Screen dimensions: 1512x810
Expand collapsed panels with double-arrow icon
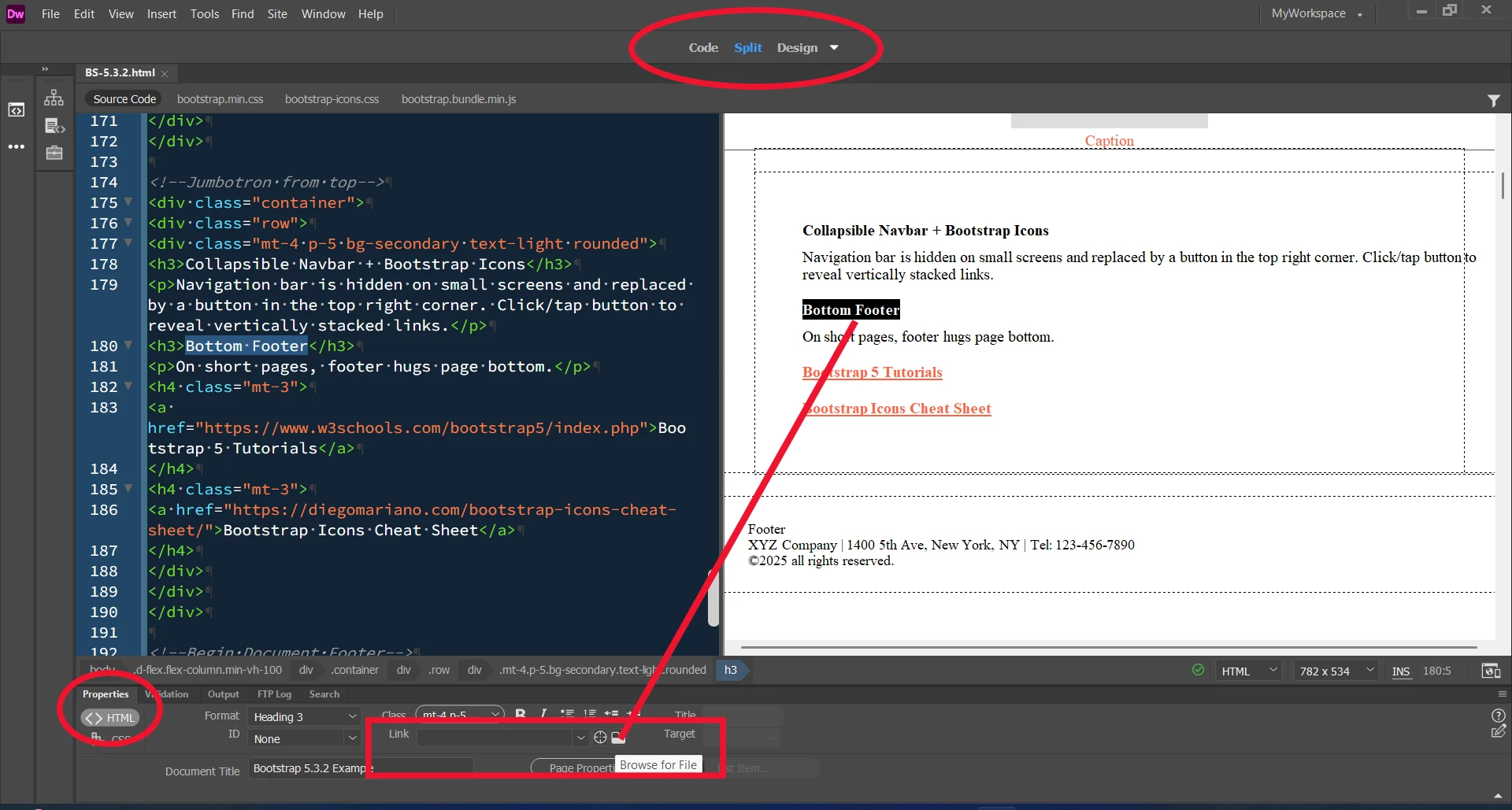click(x=45, y=69)
